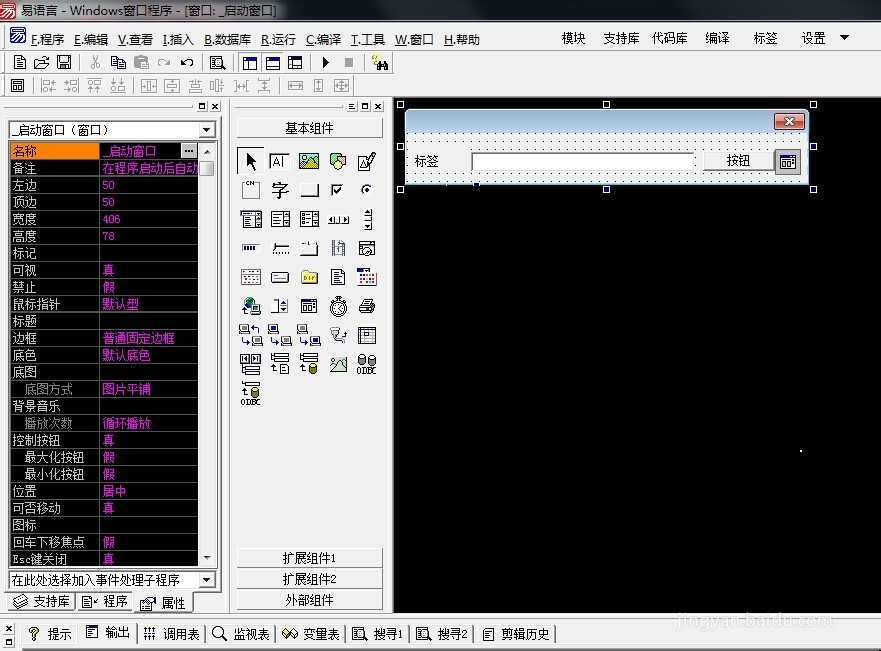Viewport: 881px width, 651px height.
Task: Click the Run (play) toolbar button
Action: click(325, 62)
